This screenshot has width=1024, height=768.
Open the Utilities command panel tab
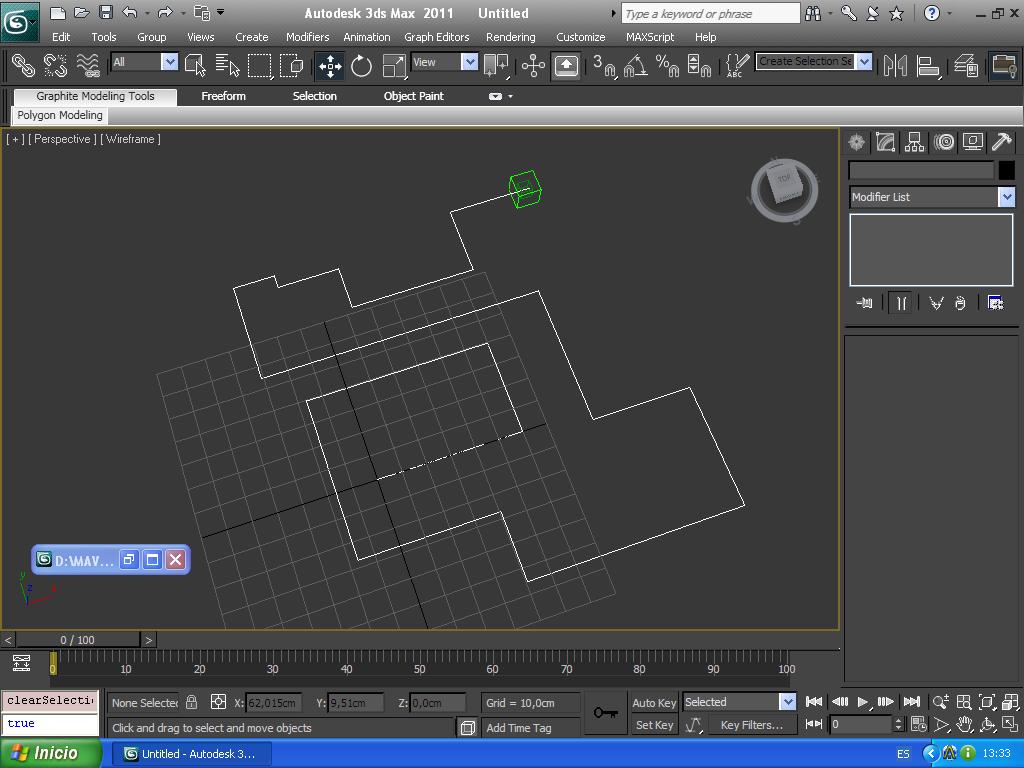coord(1002,142)
